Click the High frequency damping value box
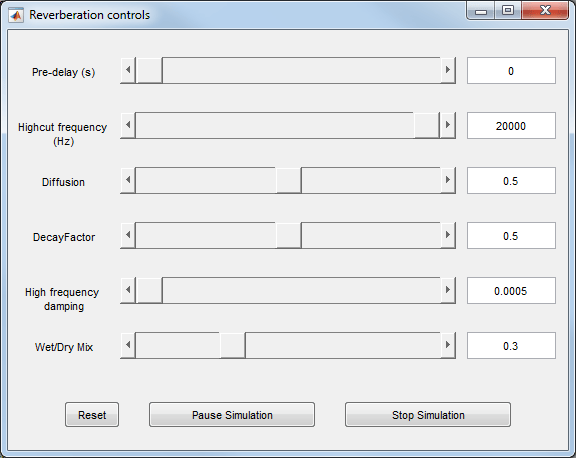This screenshot has height=458, width=576. (511, 291)
